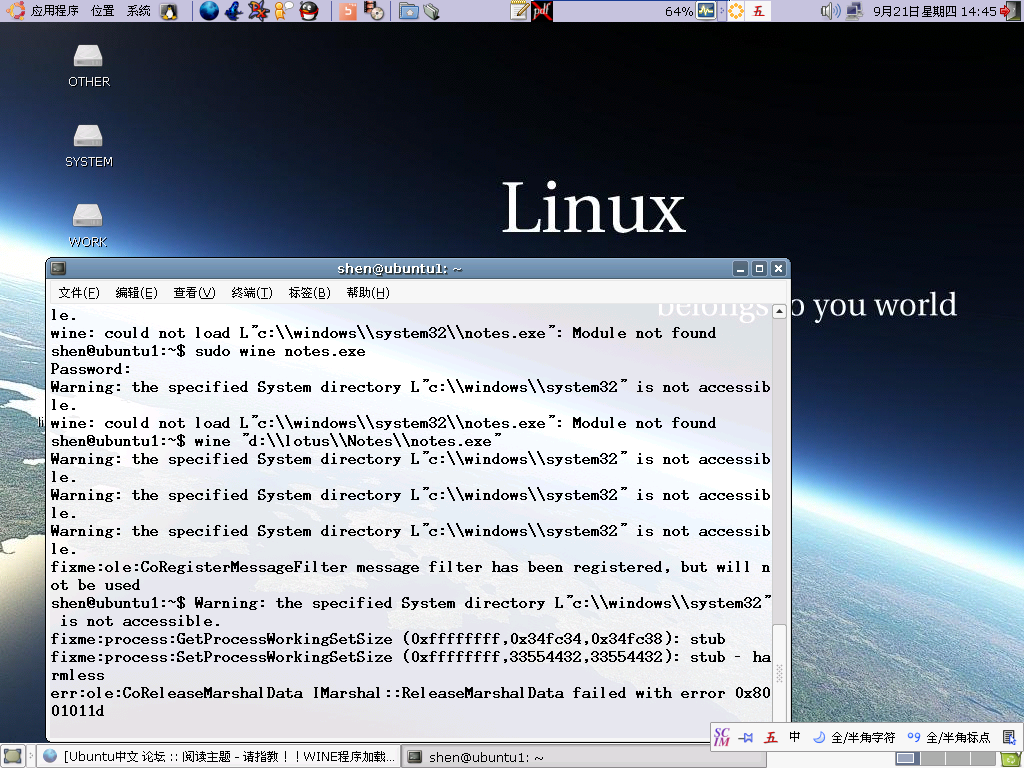Click the 'ot be used' terminal line
The width and height of the screenshot is (1024, 768).
coord(95,585)
